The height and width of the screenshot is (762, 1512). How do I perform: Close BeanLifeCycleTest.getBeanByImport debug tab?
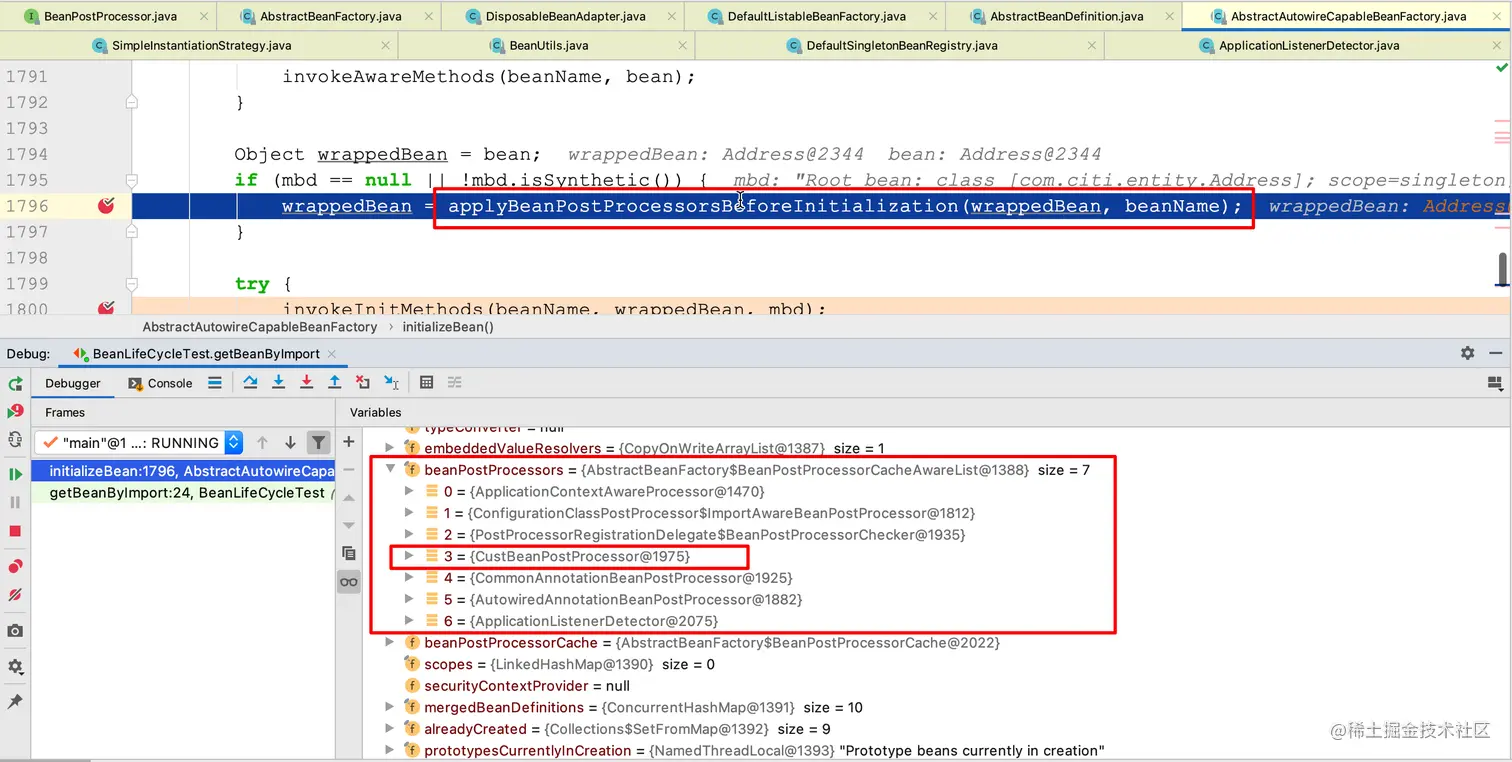pos(332,354)
